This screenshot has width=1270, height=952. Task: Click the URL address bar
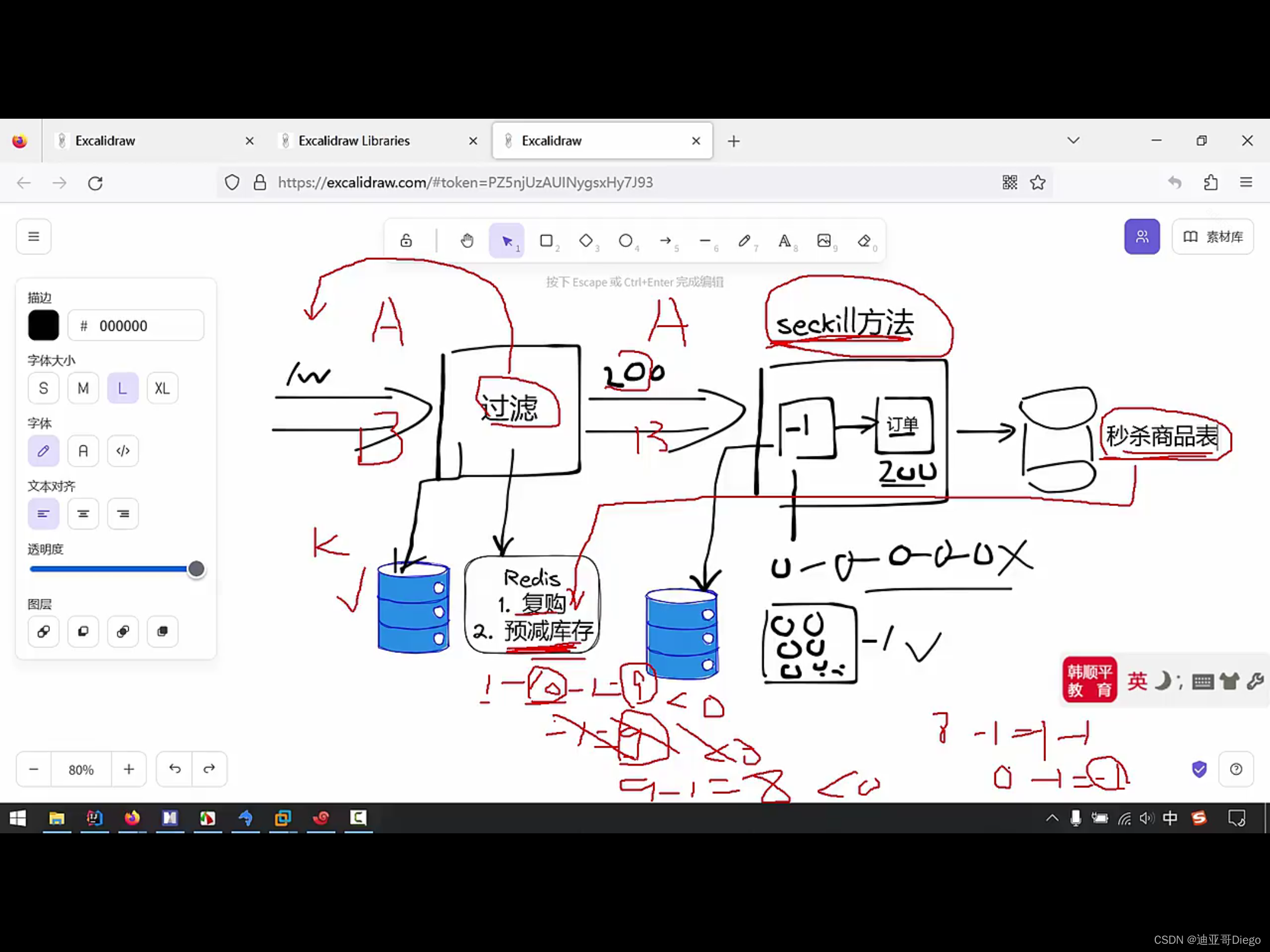coord(635,183)
